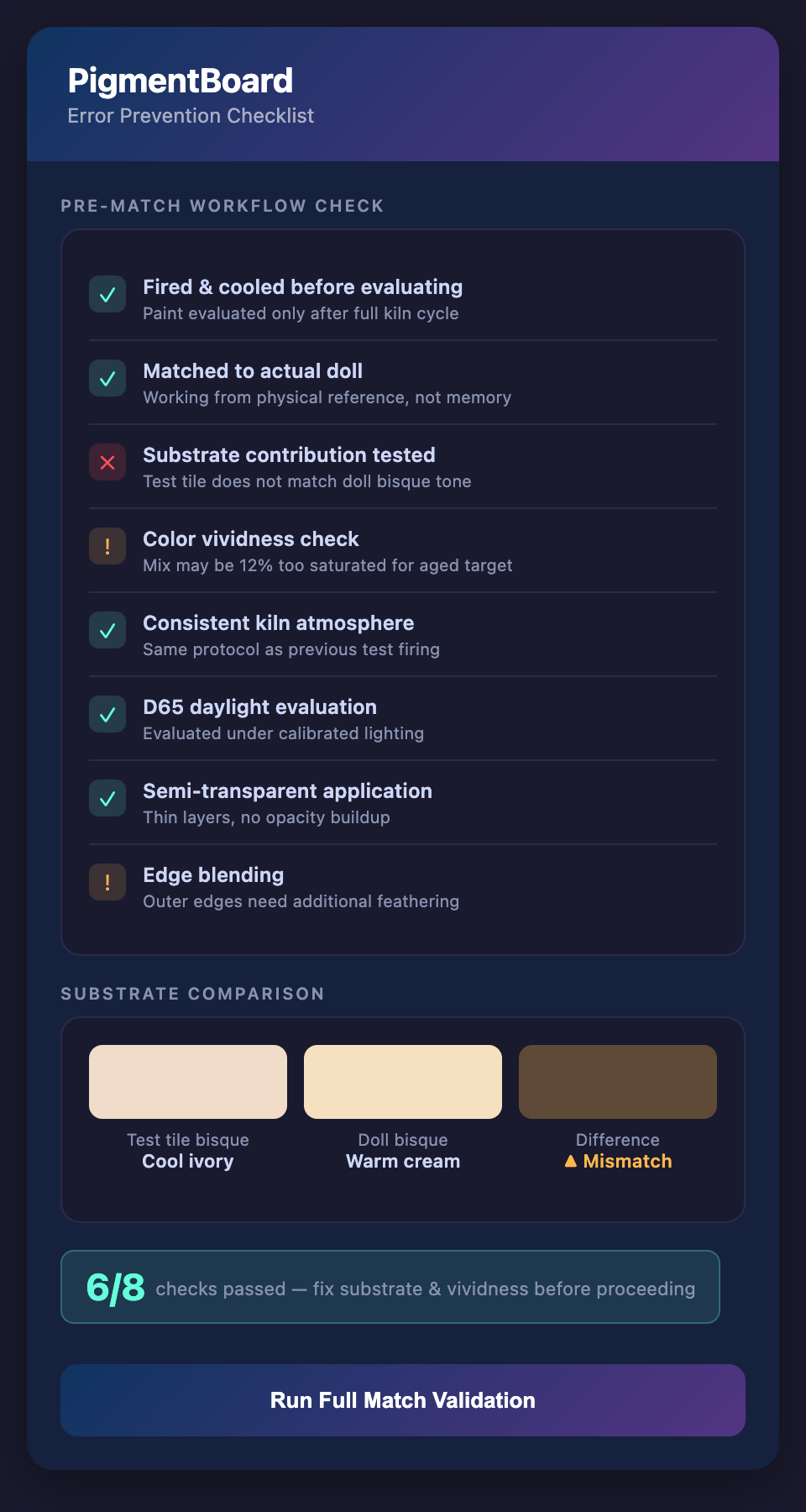Viewport: 806px width, 1512px height.
Task: Open the Substrate contribution tested item
Action: pos(289,455)
